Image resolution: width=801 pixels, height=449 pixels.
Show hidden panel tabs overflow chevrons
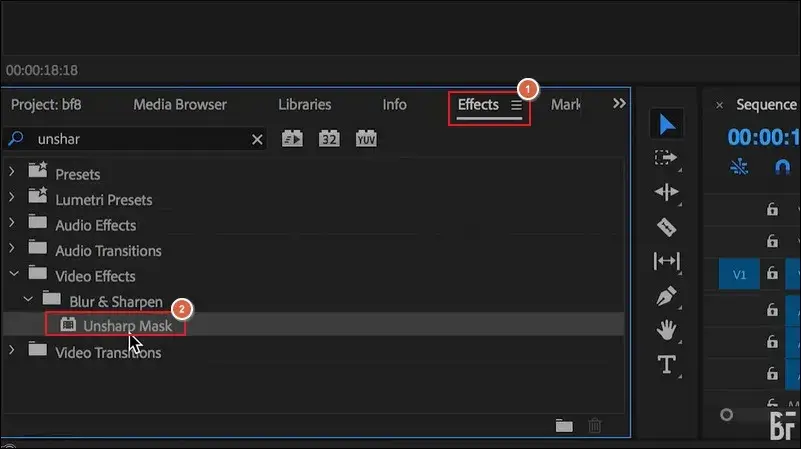pyautogui.click(x=619, y=104)
